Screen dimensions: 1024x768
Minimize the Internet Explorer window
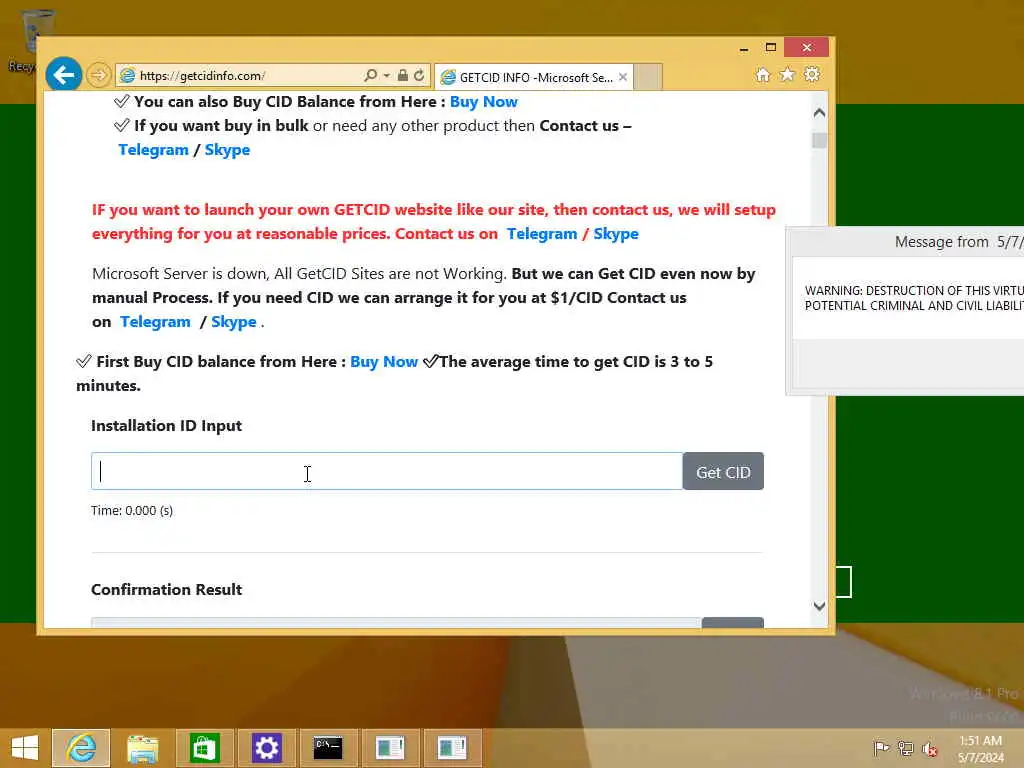click(744, 48)
